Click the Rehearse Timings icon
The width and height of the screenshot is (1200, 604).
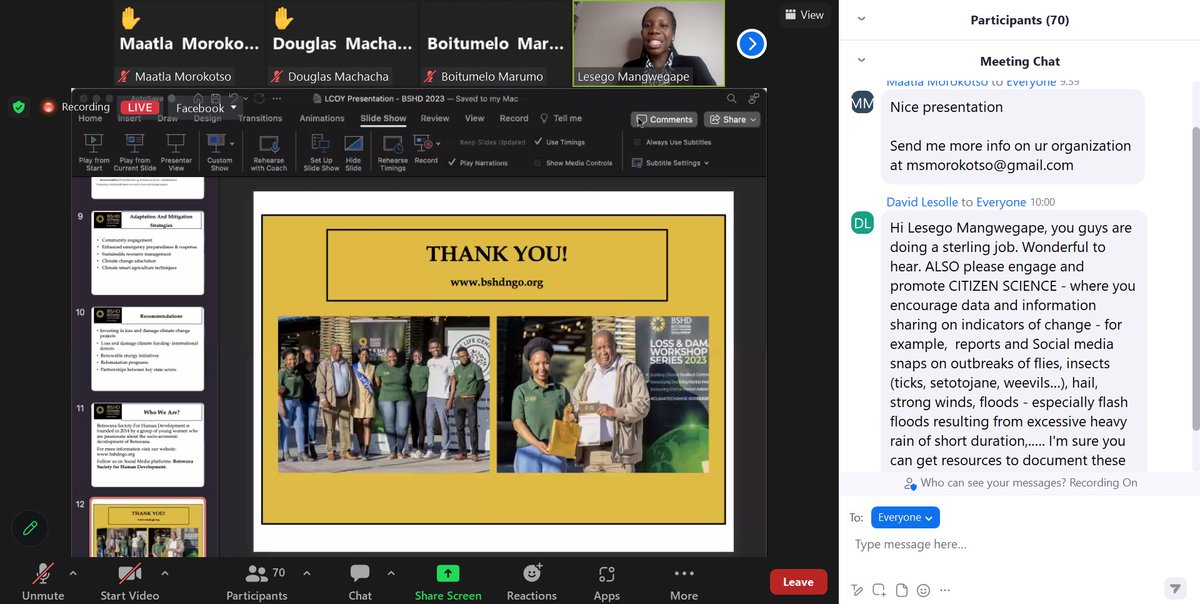pos(392,143)
